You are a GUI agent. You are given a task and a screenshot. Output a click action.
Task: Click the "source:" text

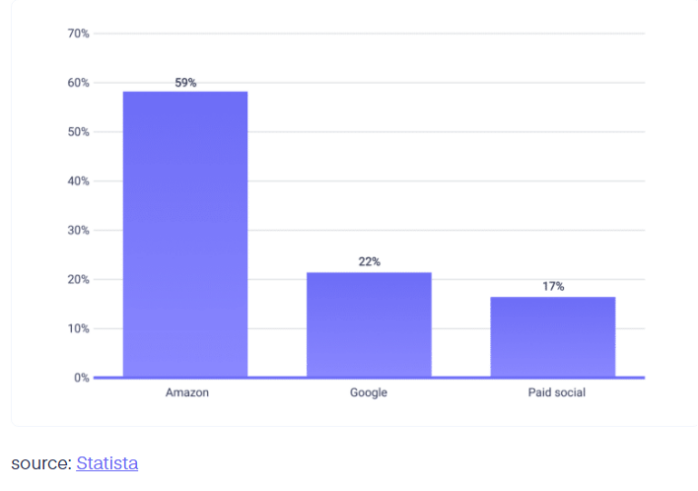[x=41, y=463]
